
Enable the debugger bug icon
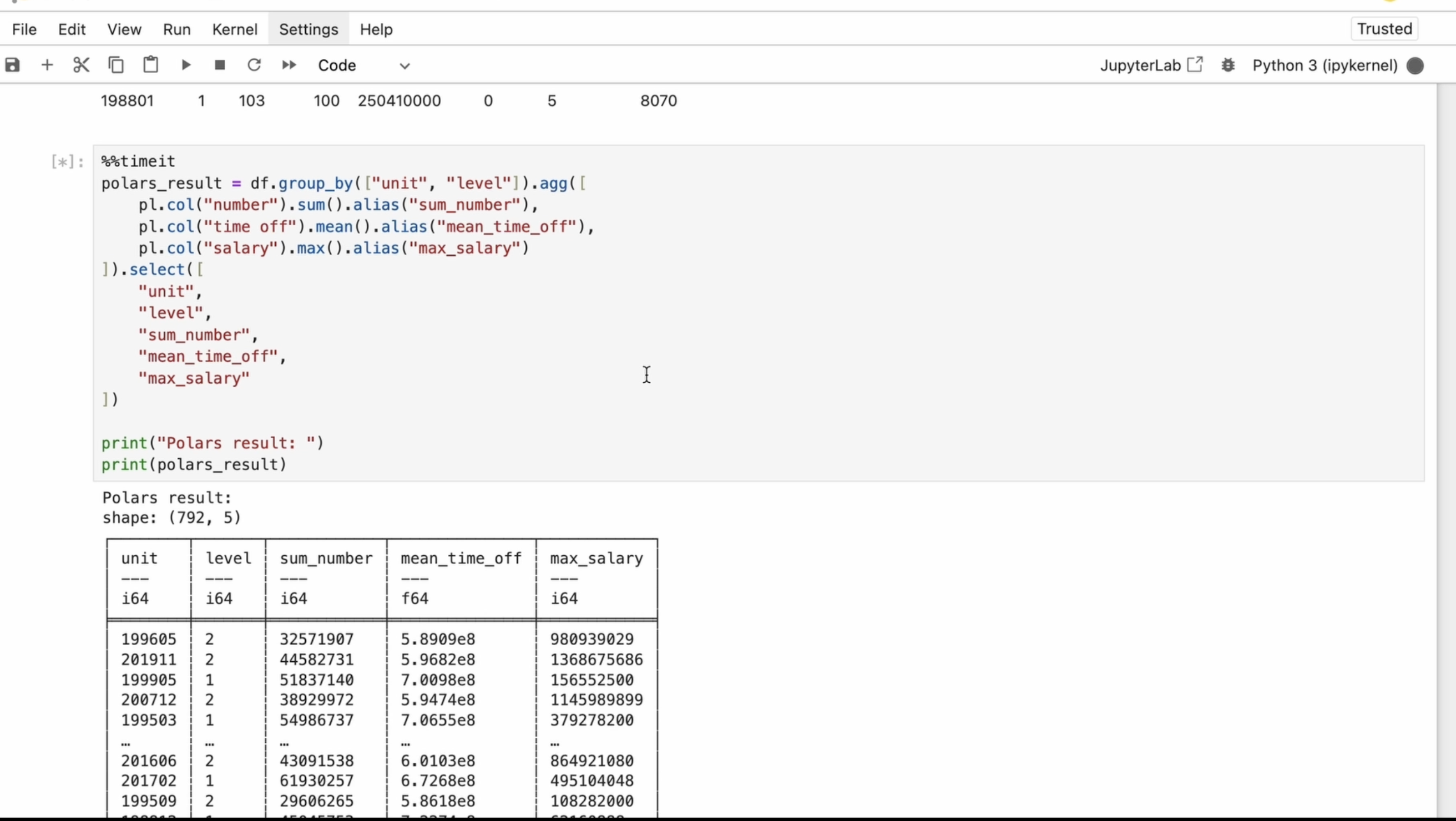(1227, 65)
